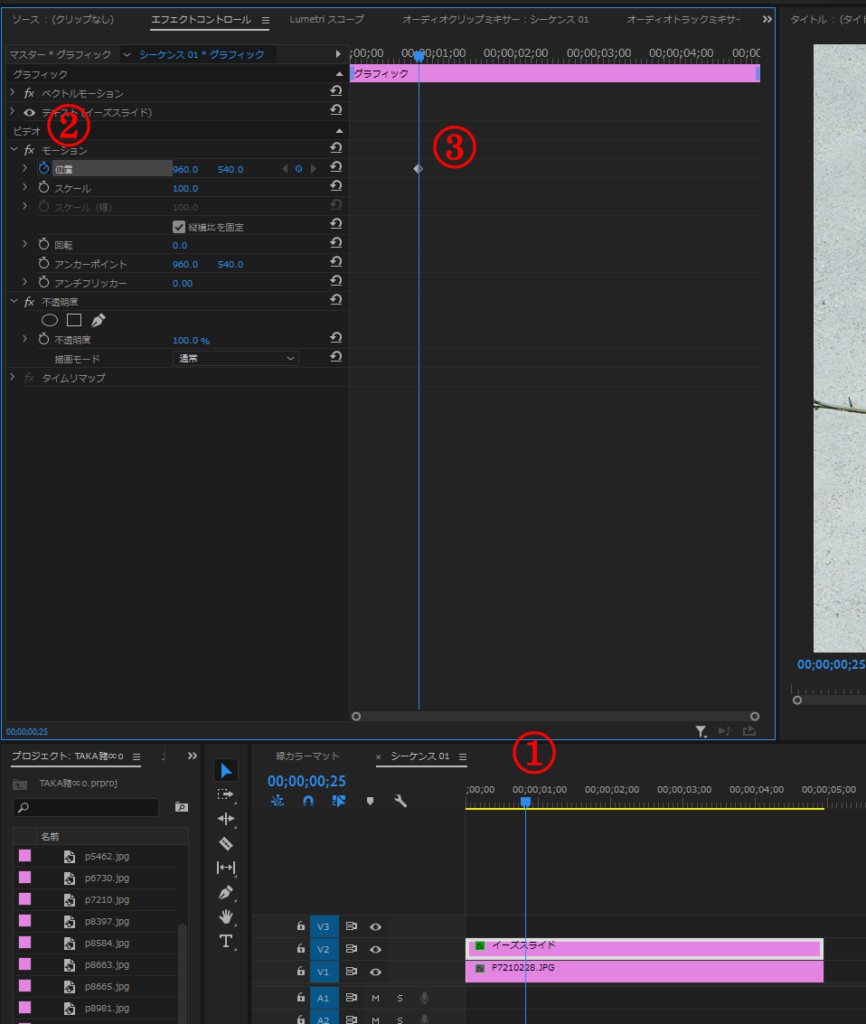The height and width of the screenshot is (1024, 866).
Task: Open the オーディオクリップミキサー tab
Action: (495, 20)
